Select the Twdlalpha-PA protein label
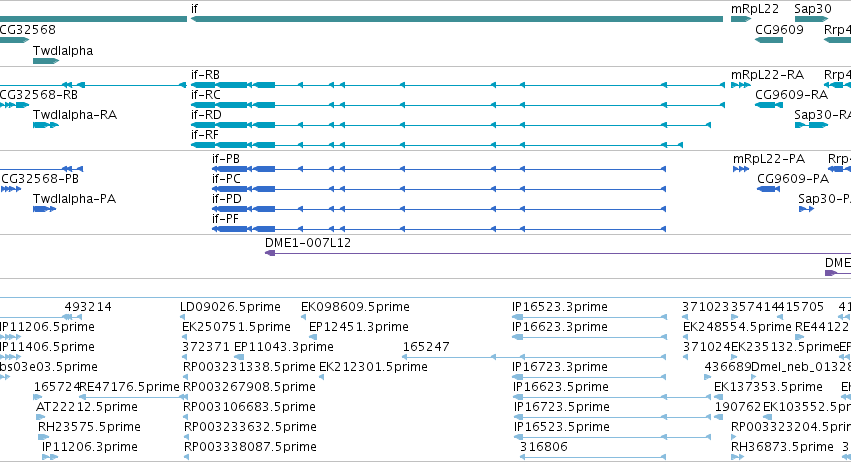The image size is (851, 462). point(74,199)
